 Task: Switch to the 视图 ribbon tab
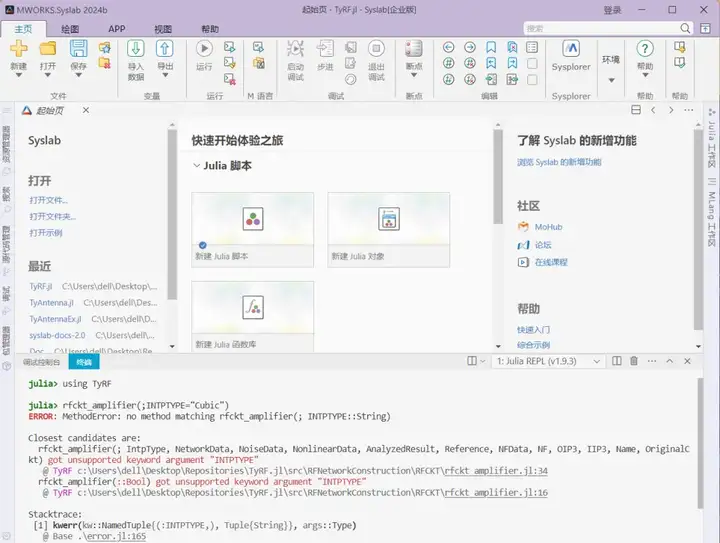tap(163, 29)
